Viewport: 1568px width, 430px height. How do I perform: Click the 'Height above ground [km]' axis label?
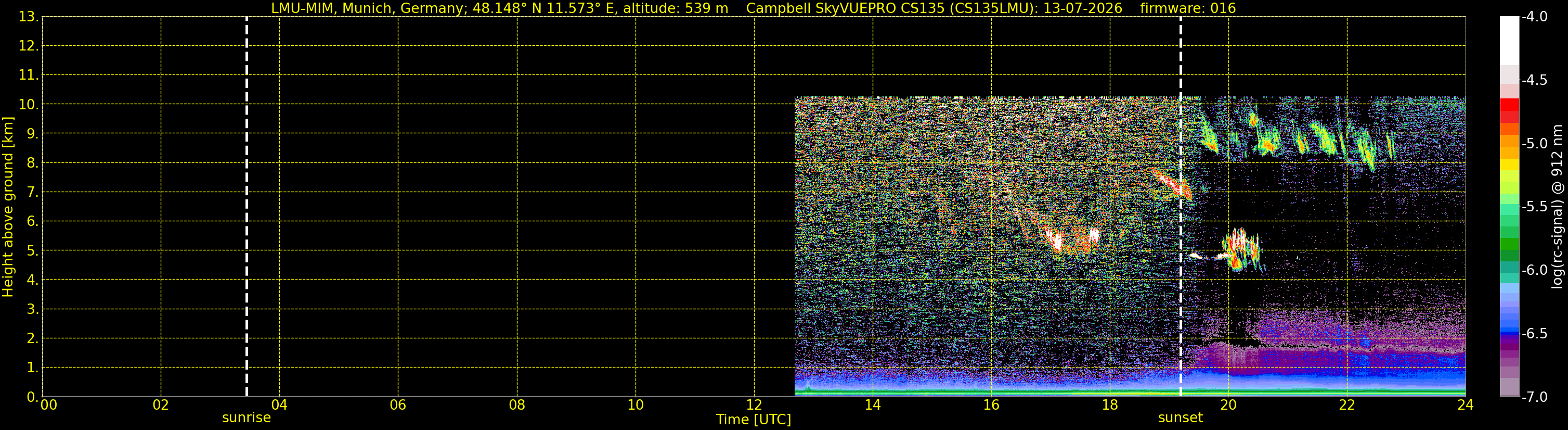8,207
